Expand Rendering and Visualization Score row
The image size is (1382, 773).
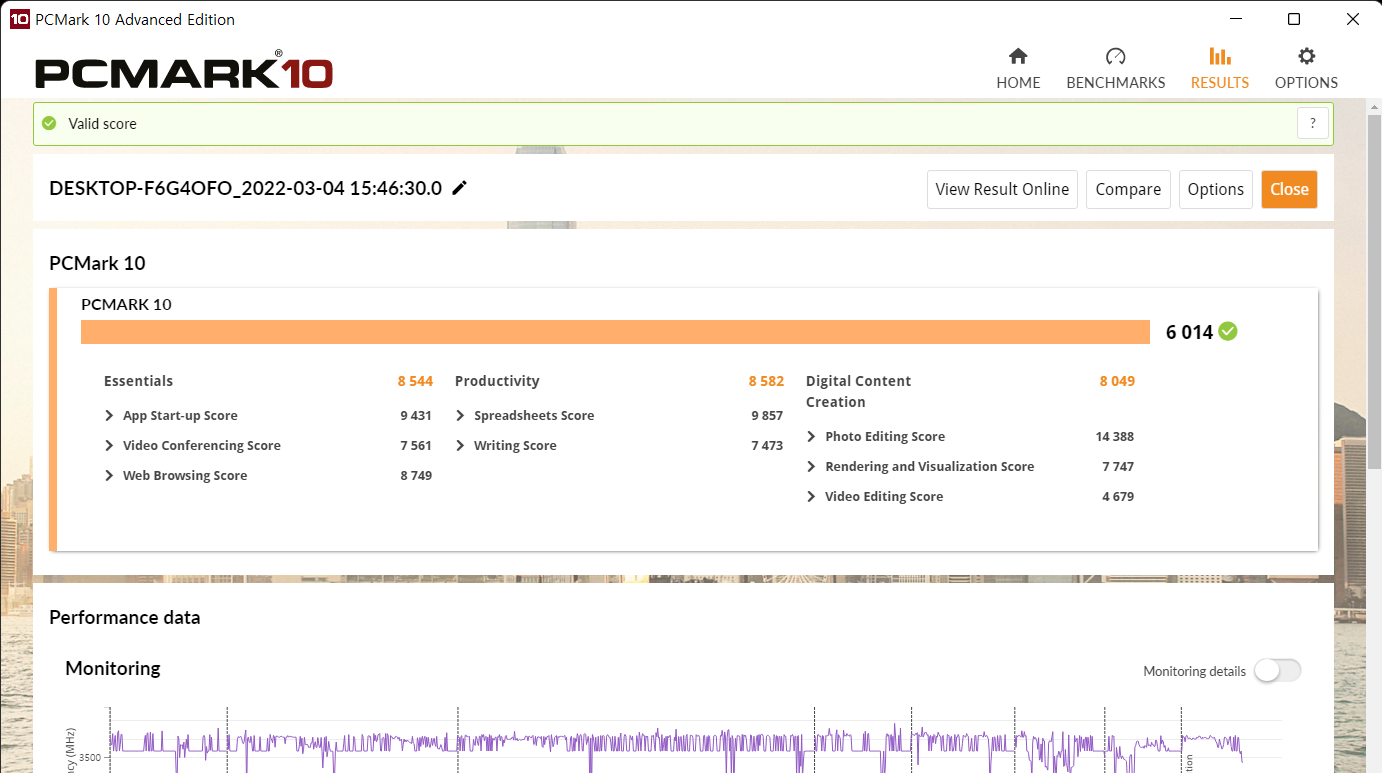click(x=812, y=467)
